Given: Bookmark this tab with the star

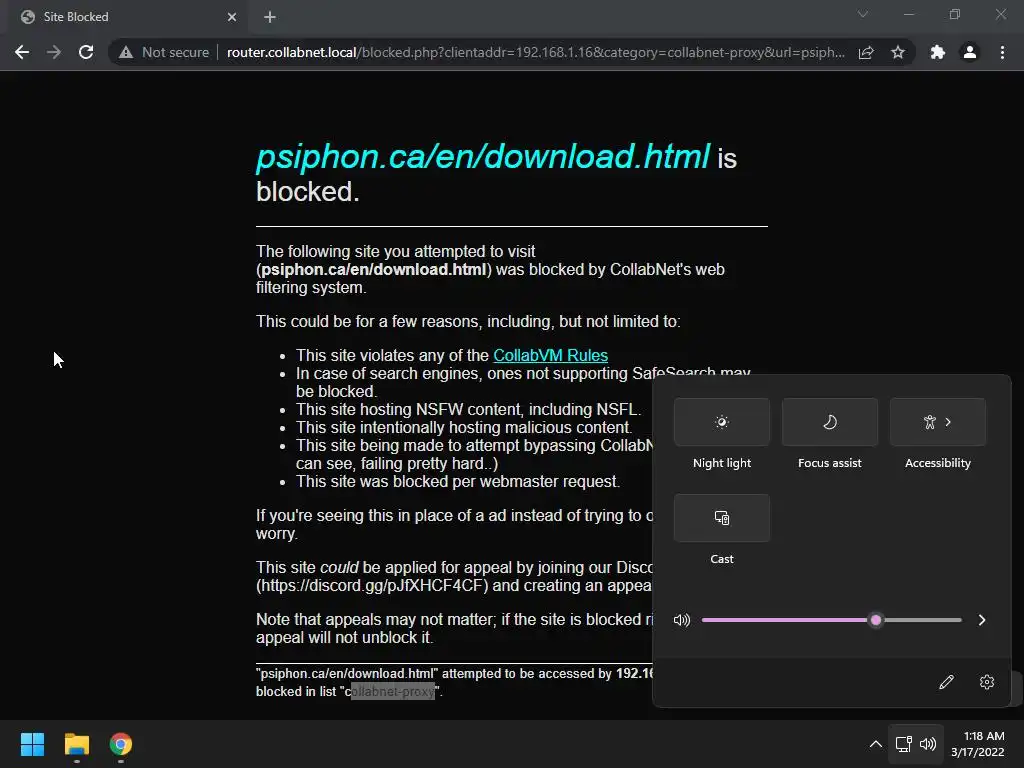Looking at the screenshot, I should point(898,52).
